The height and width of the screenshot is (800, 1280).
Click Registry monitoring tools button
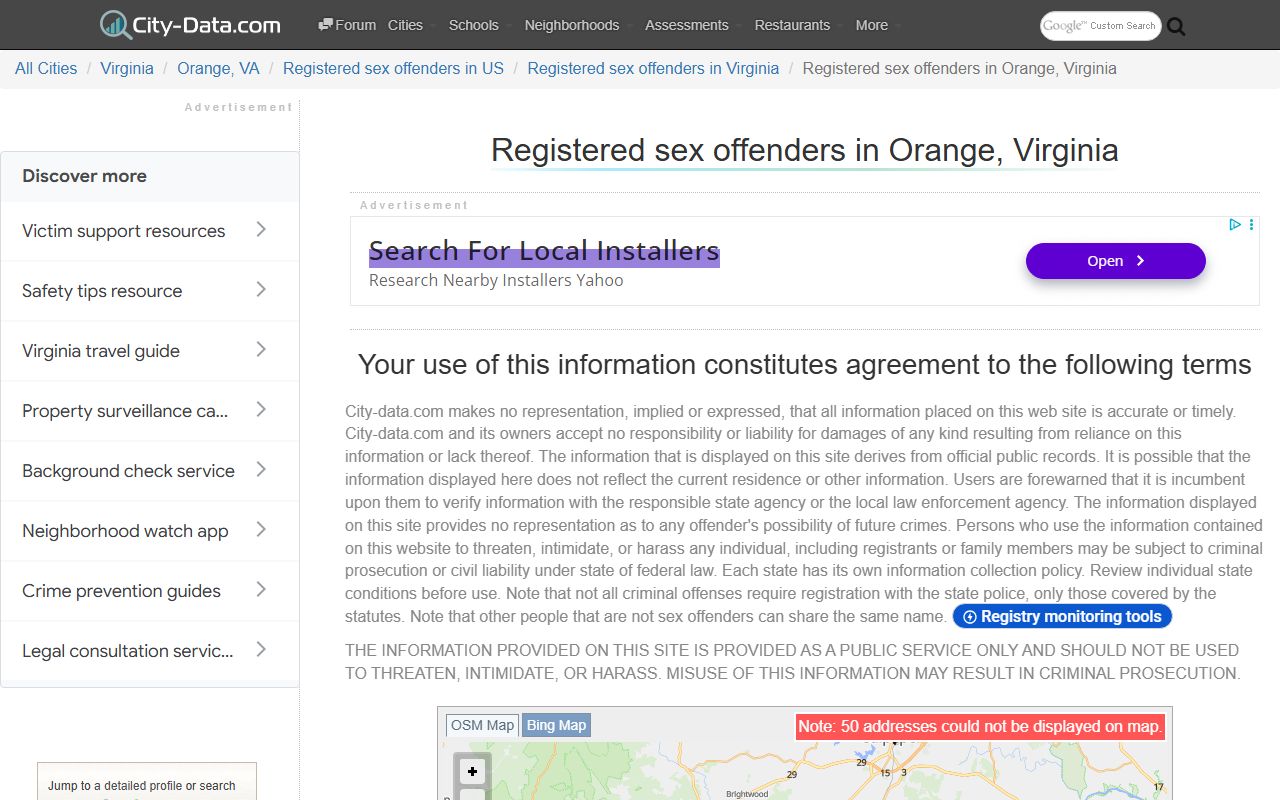1062,616
